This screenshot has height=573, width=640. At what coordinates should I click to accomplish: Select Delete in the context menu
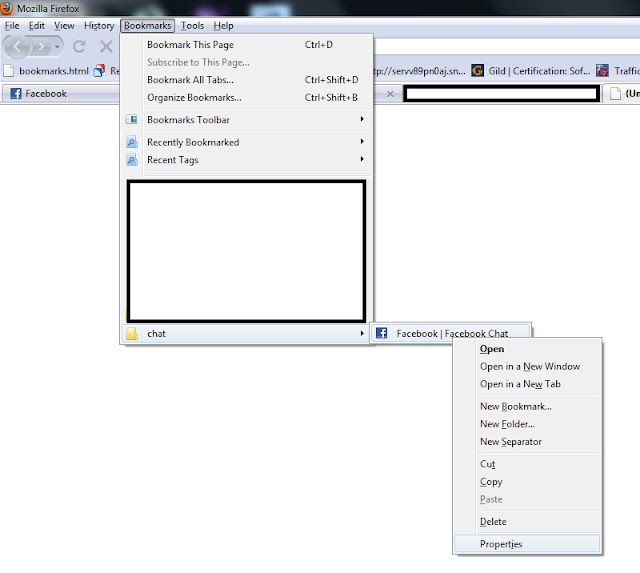pyautogui.click(x=527, y=522)
